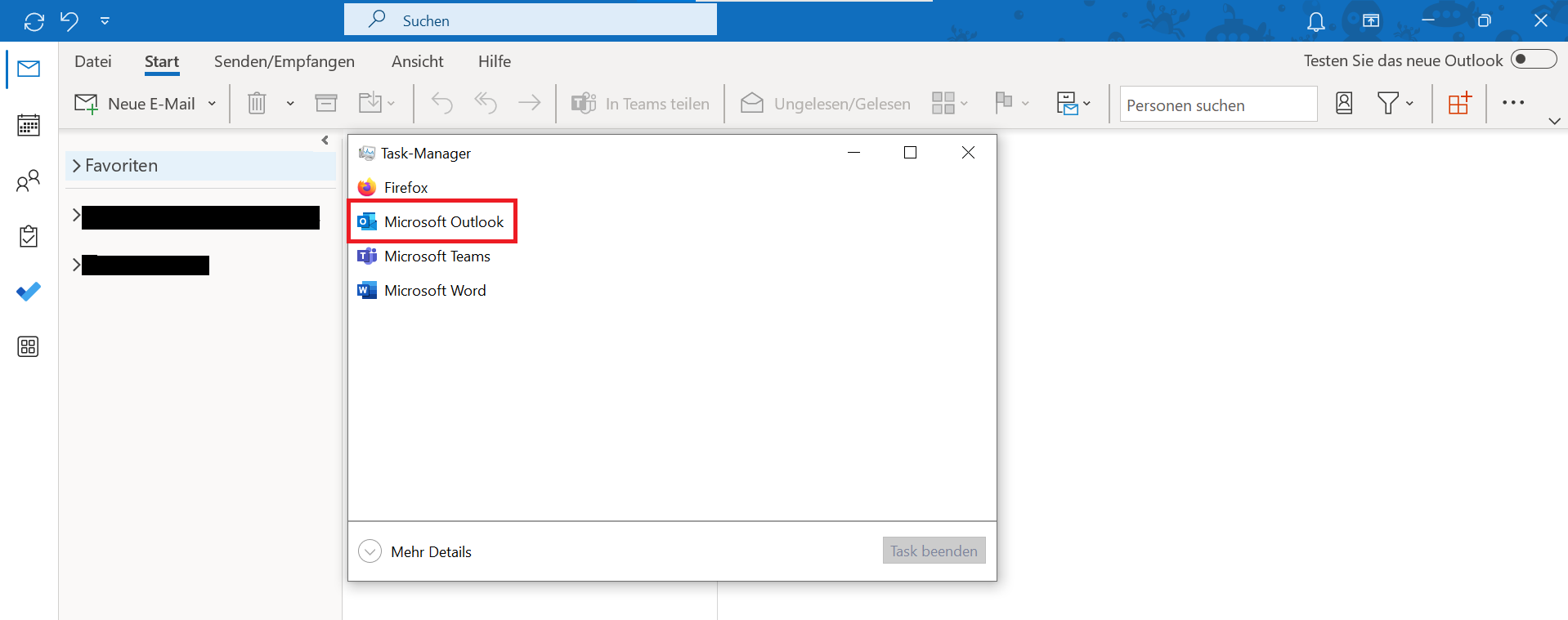
Task: Click the Teams app icon in Task-Manager
Action: click(x=367, y=256)
